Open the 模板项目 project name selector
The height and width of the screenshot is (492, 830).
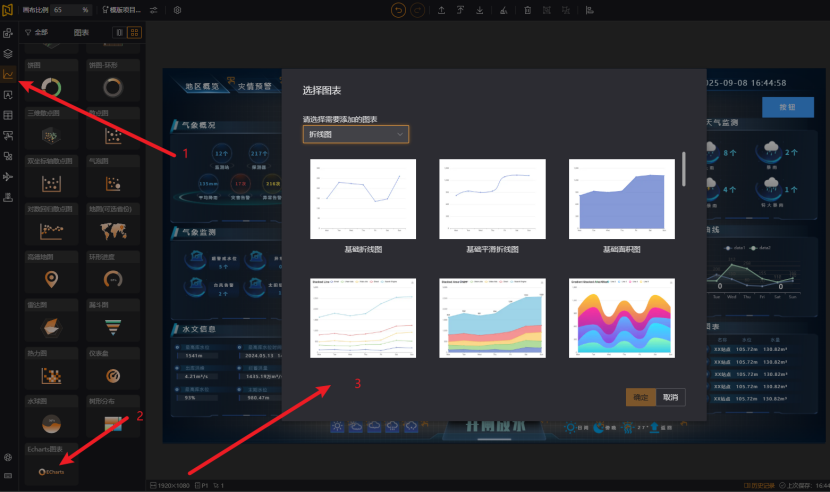122,10
